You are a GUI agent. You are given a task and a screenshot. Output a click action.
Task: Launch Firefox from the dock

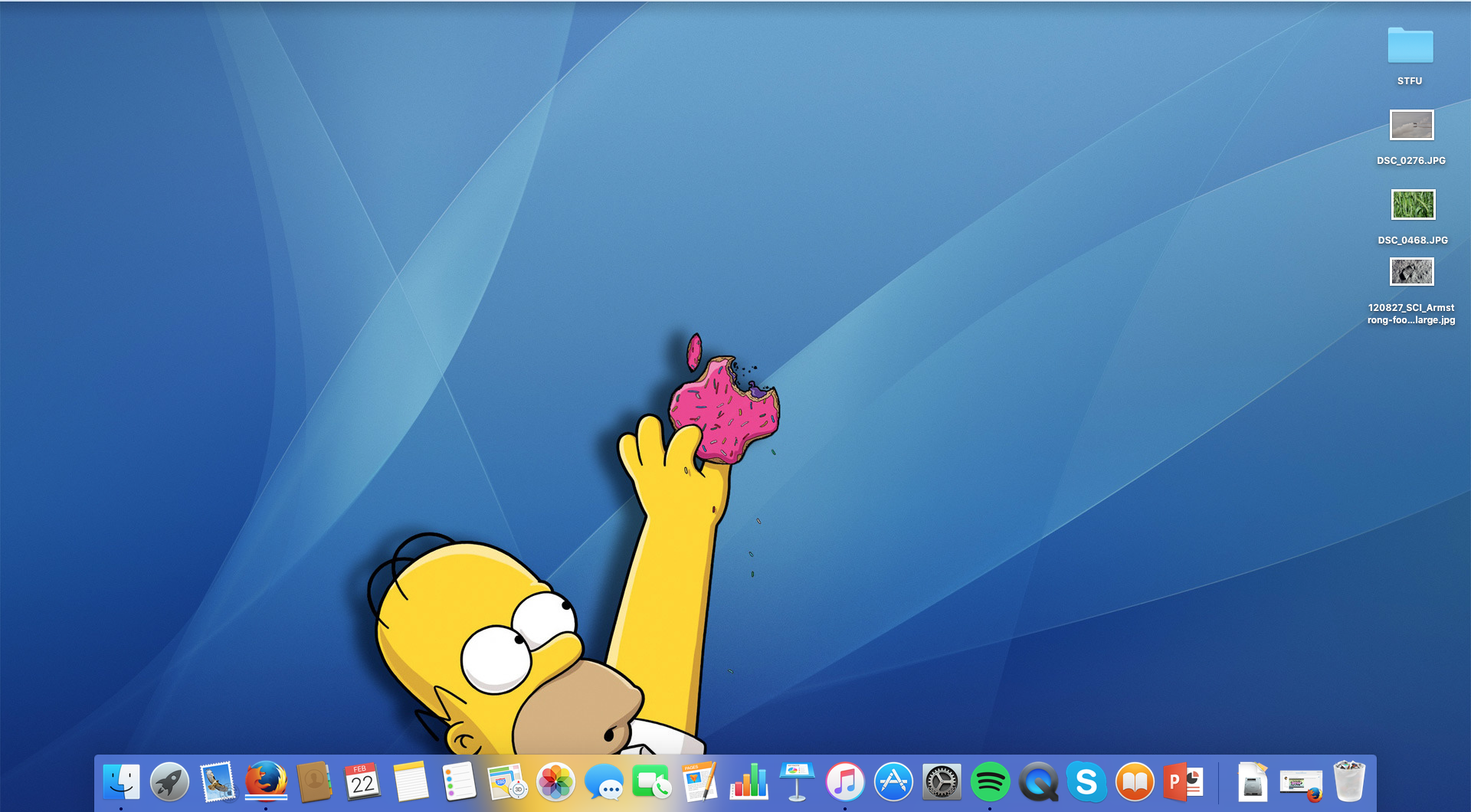click(x=266, y=782)
